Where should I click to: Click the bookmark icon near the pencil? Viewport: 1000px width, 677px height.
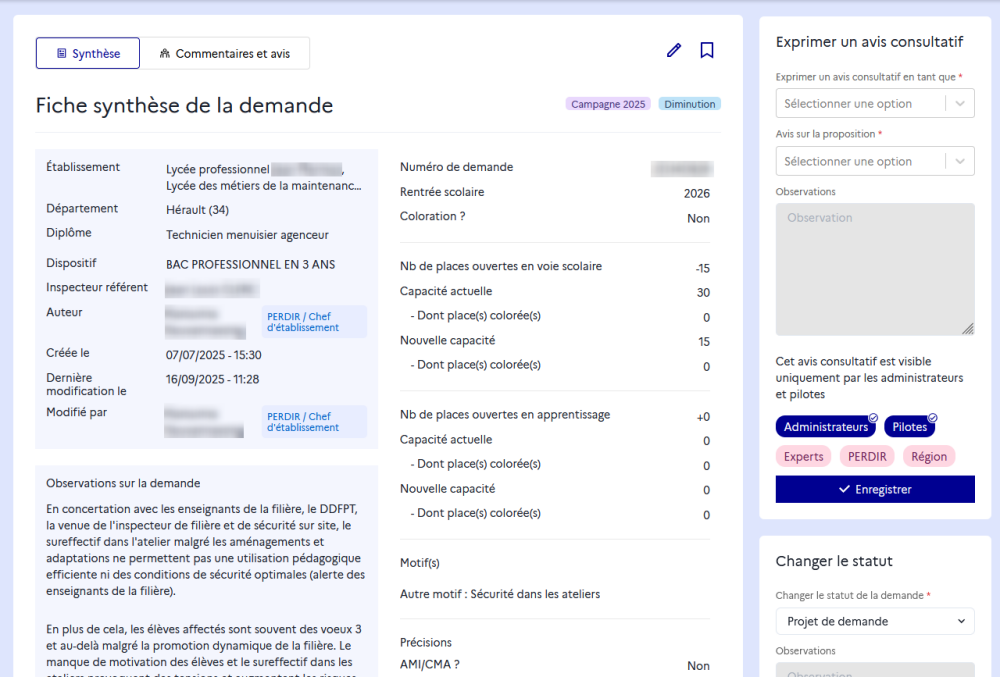[x=707, y=50]
